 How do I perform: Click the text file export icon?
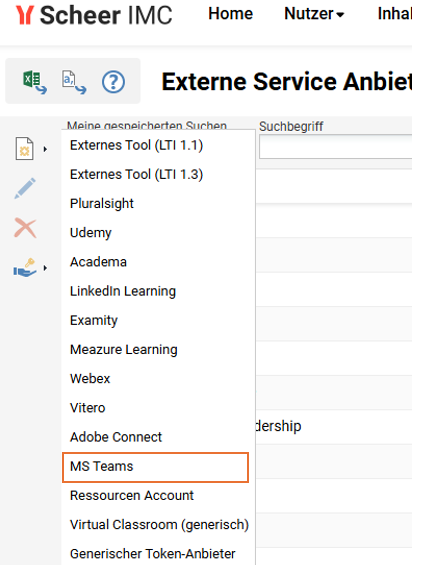coord(74,82)
